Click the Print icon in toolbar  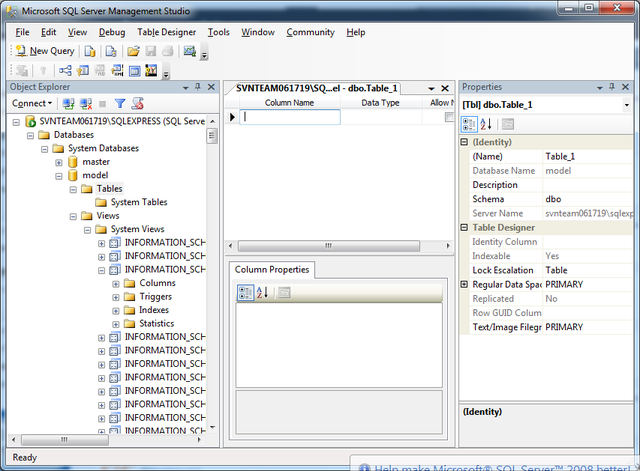(168, 51)
